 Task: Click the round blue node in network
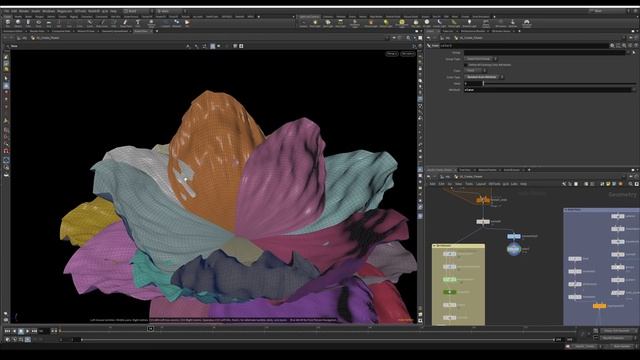click(514, 249)
